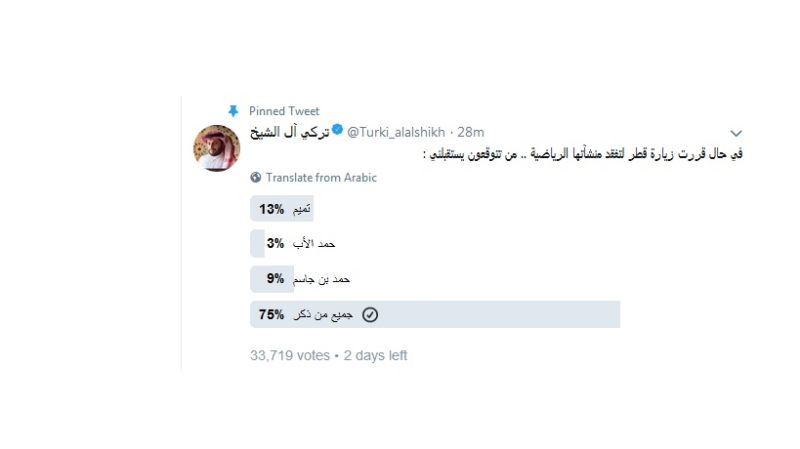This screenshot has height=449, width=800.
Task: Click Translate from Arabic
Action: (321, 178)
